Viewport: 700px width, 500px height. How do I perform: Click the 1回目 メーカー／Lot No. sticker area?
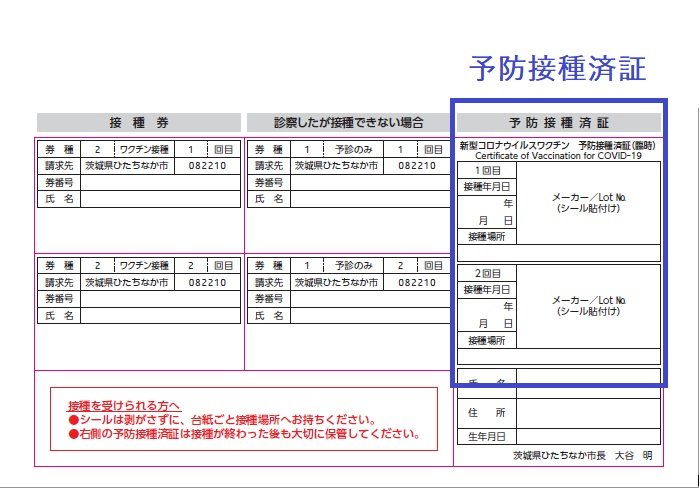point(588,203)
